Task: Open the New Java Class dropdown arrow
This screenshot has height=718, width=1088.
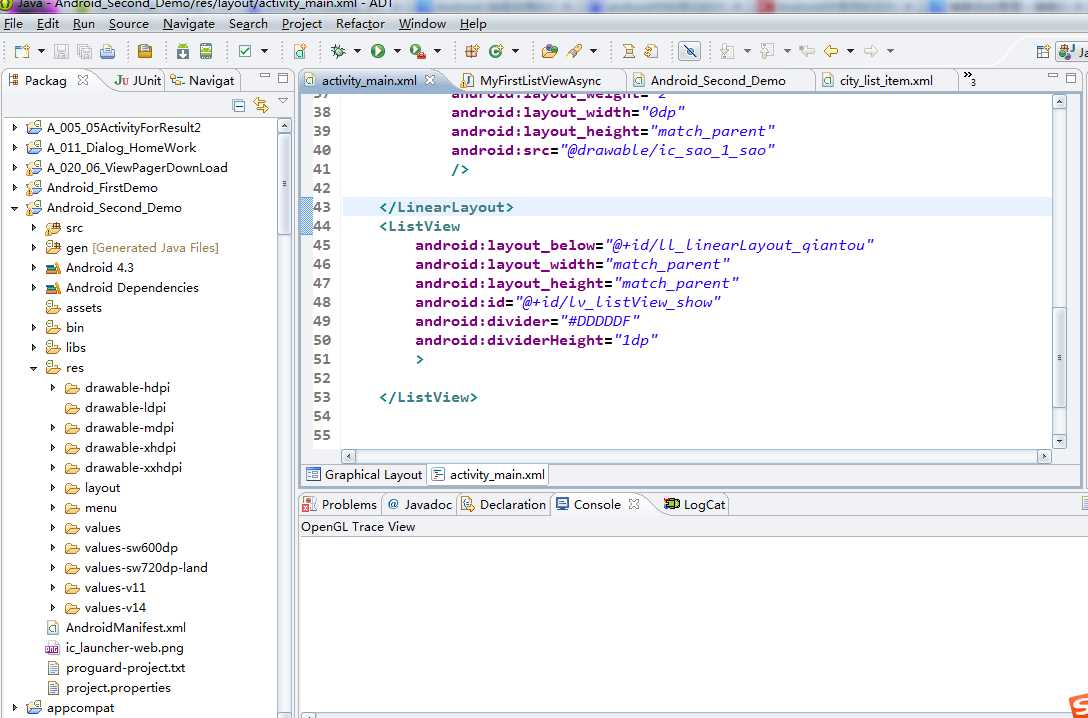Action: [x=515, y=51]
